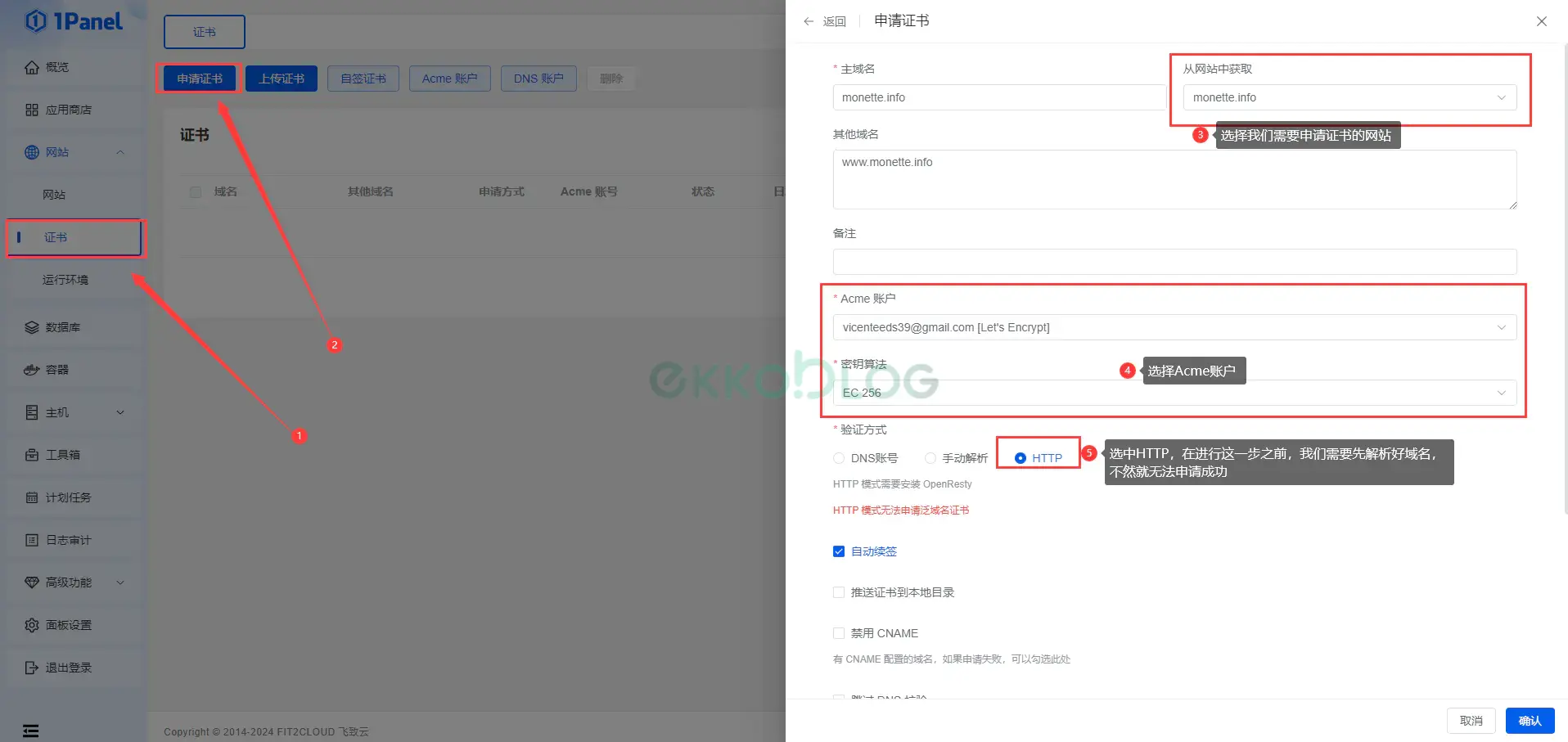This screenshot has height=742, width=1568.
Task: Click the 网站 globe icon
Action: pyautogui.click(x=32, y=152)
